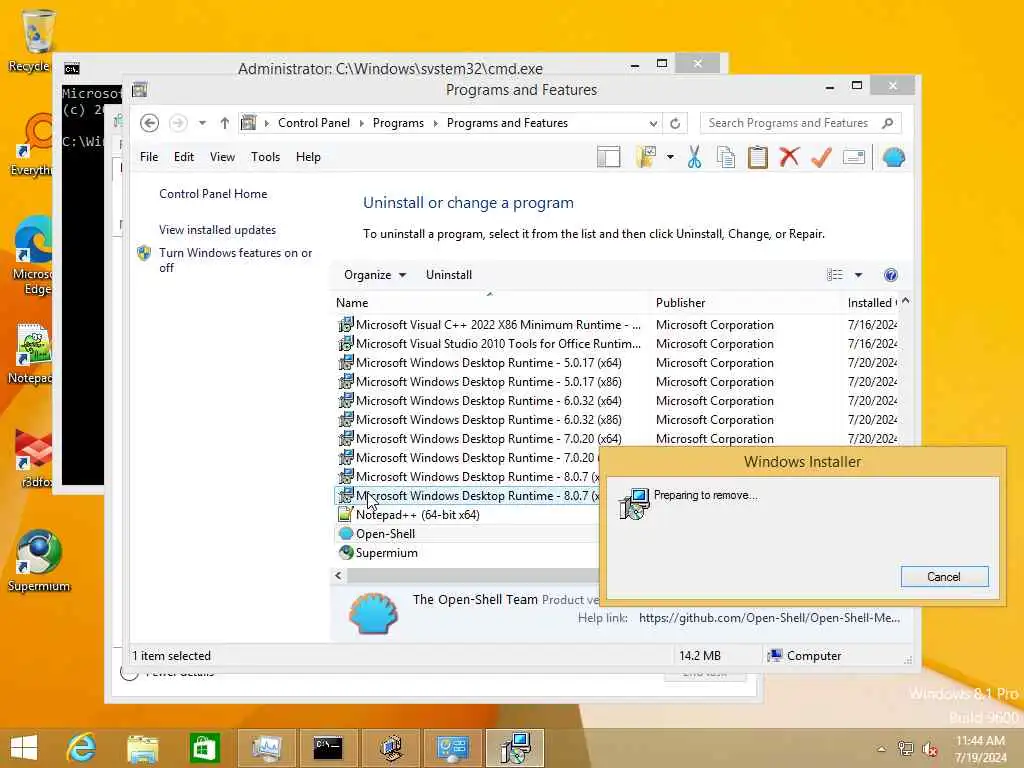Viewport: 1024px width, 768px height.
Task: Click Turn Windows features on or off
Action: point(235,260)
